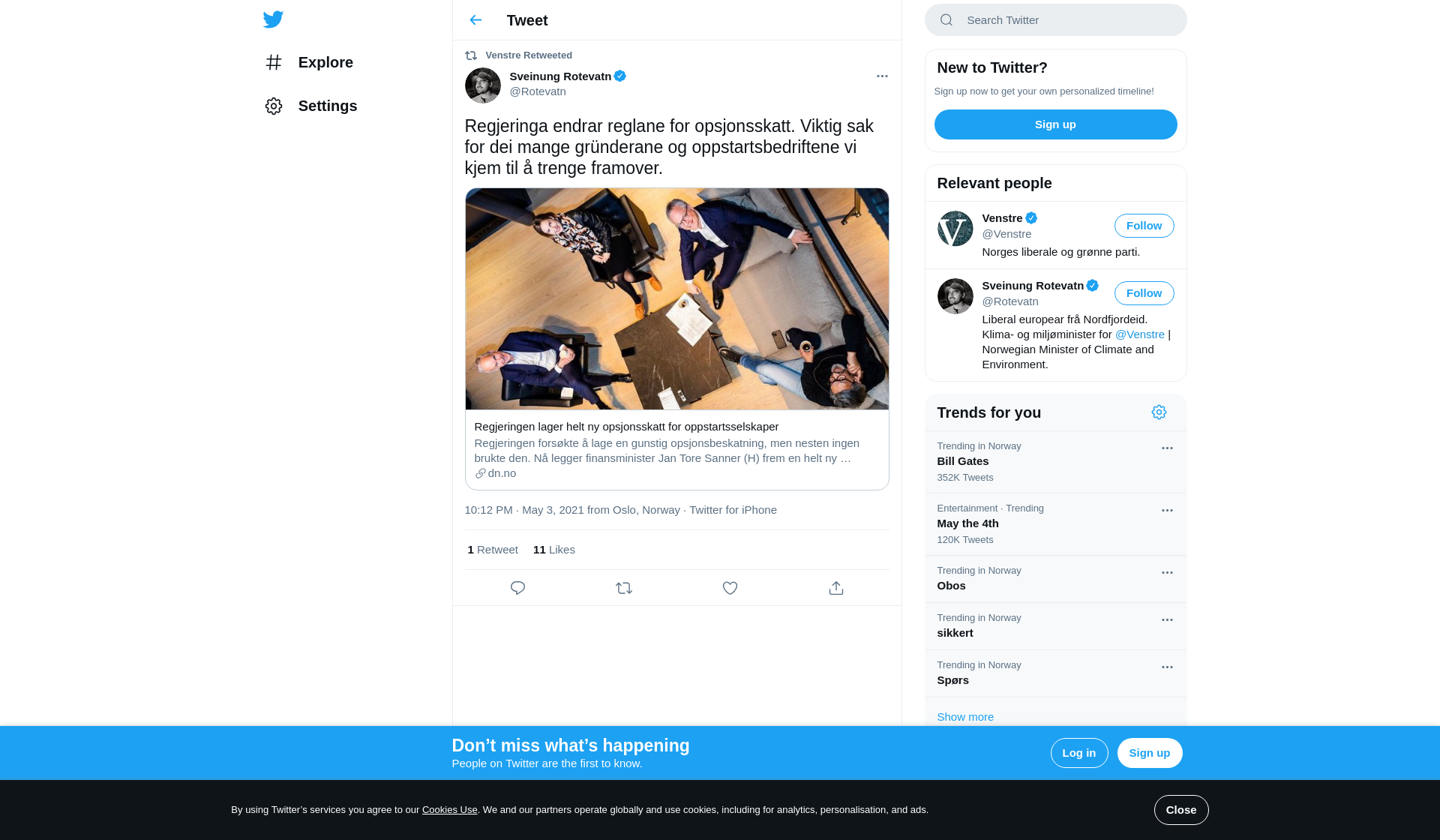Click the verified badge beside tweet author
Screen dimensions: 1440x840
(x=620, y=76)
